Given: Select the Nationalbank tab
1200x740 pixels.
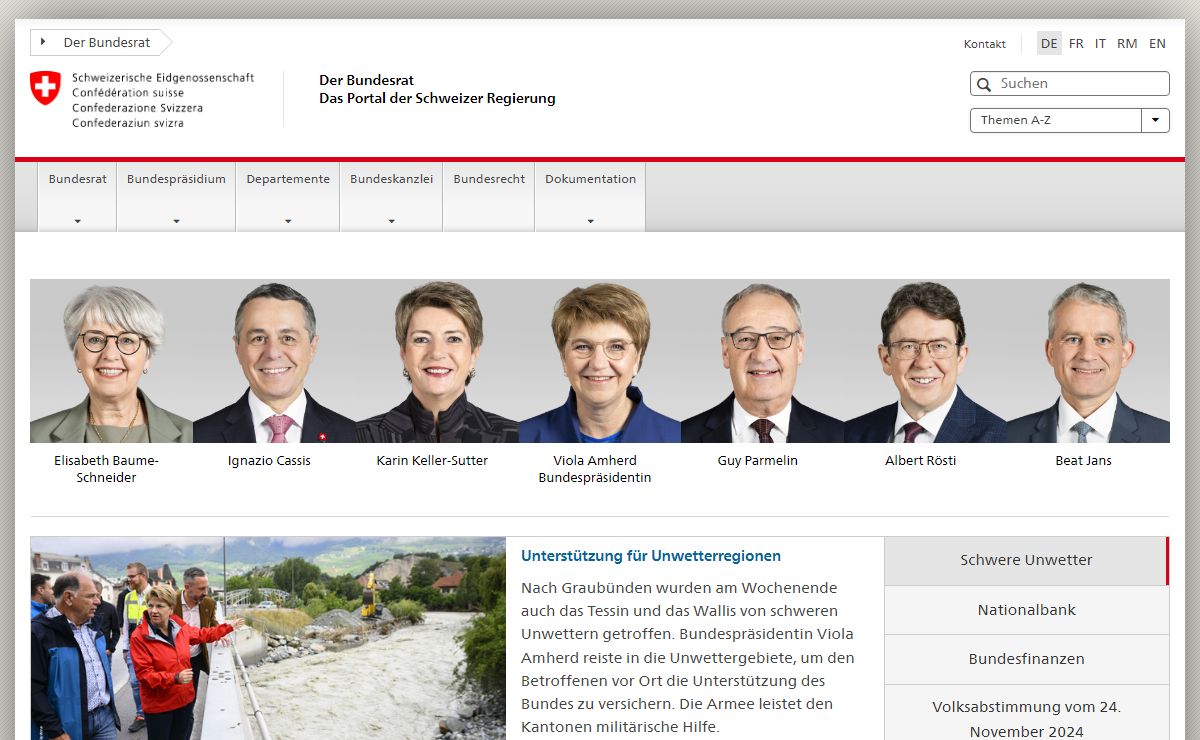Looking at the screenshot, I should pyautogui.click(x=1026, y=610).
